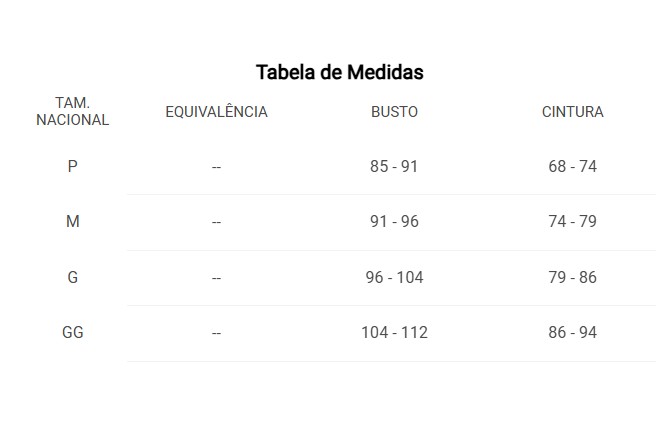Viewport: 656px width, 442px height.
Task: Click bust measurement 96 - 104
Action: [394, 277]
